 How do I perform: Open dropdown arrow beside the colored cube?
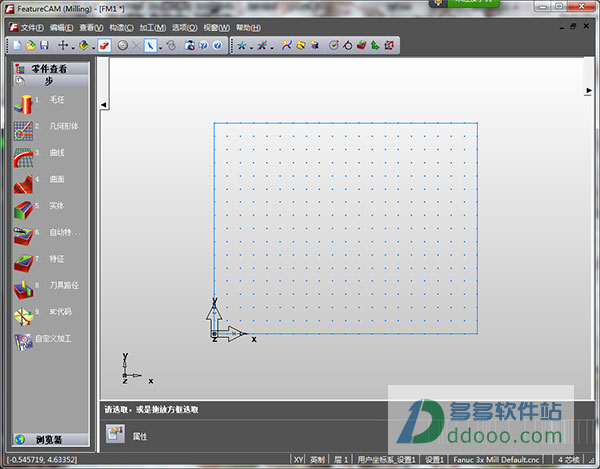[93, 47]
